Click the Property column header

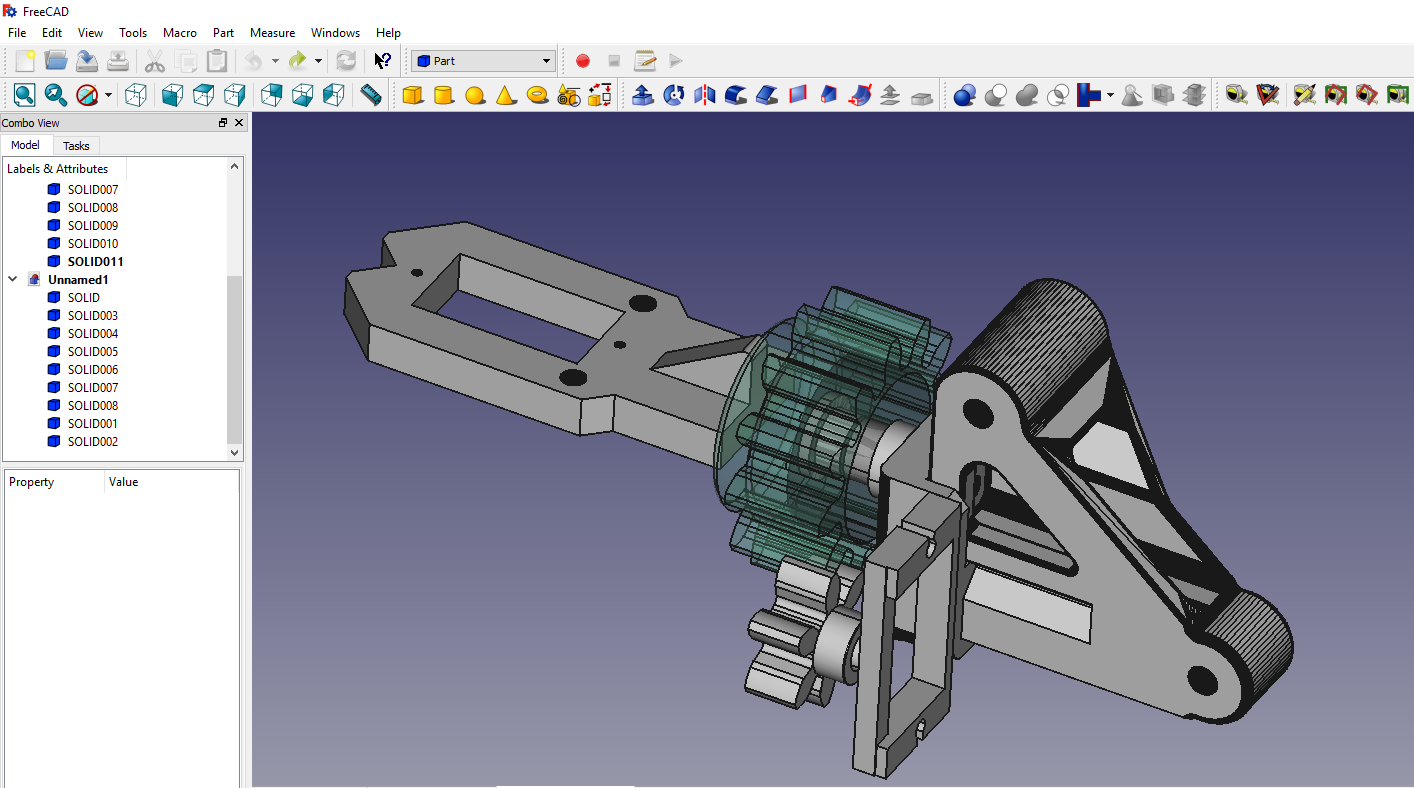point(54,482)
